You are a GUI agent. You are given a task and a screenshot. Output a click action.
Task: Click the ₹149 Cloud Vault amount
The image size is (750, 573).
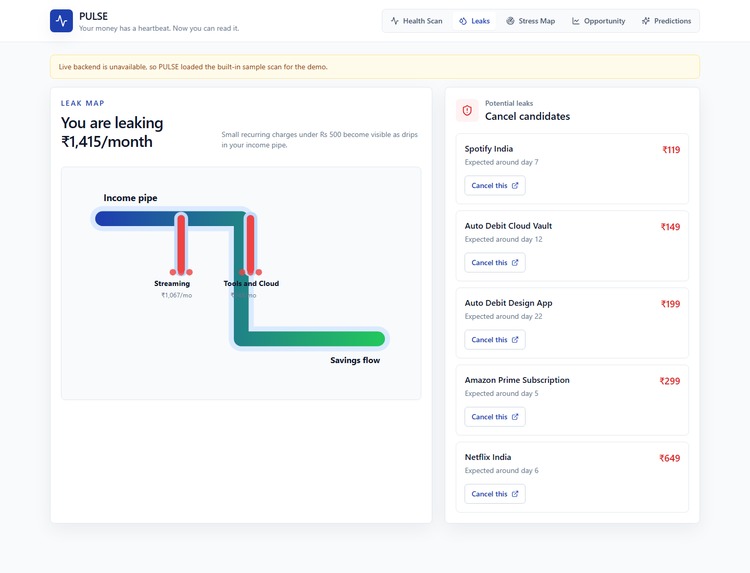click(670, 227)
